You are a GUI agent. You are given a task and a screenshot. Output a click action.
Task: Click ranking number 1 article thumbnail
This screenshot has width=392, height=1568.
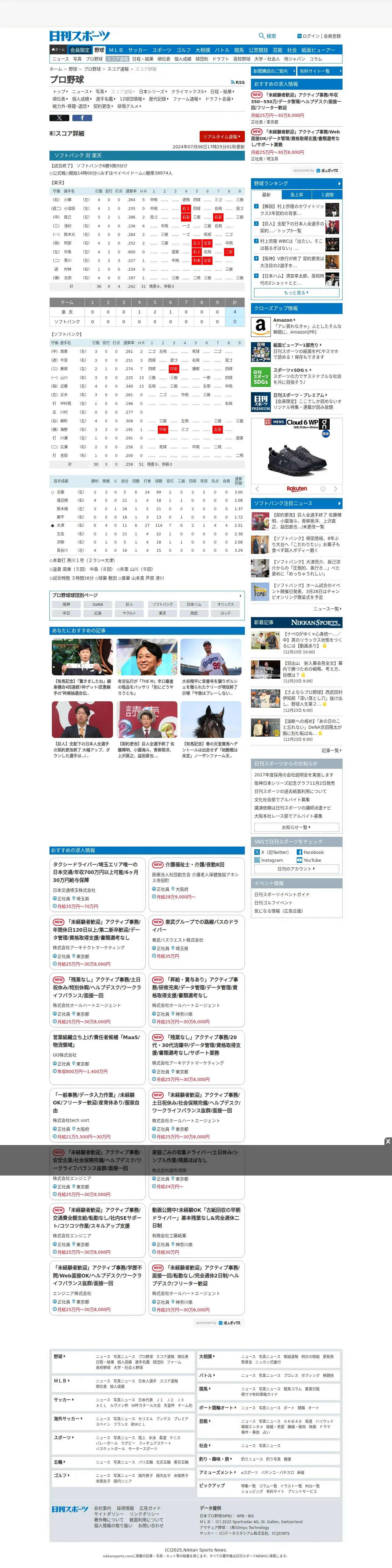click(332, 210)
